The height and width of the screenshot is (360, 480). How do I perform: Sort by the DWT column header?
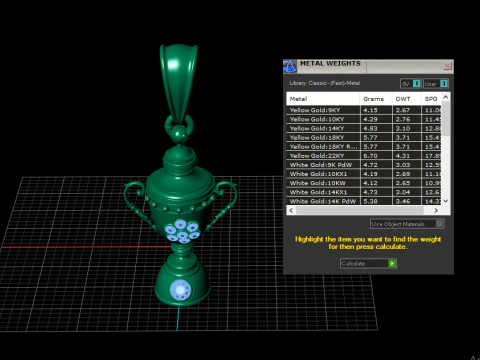[x=407, y=99]
